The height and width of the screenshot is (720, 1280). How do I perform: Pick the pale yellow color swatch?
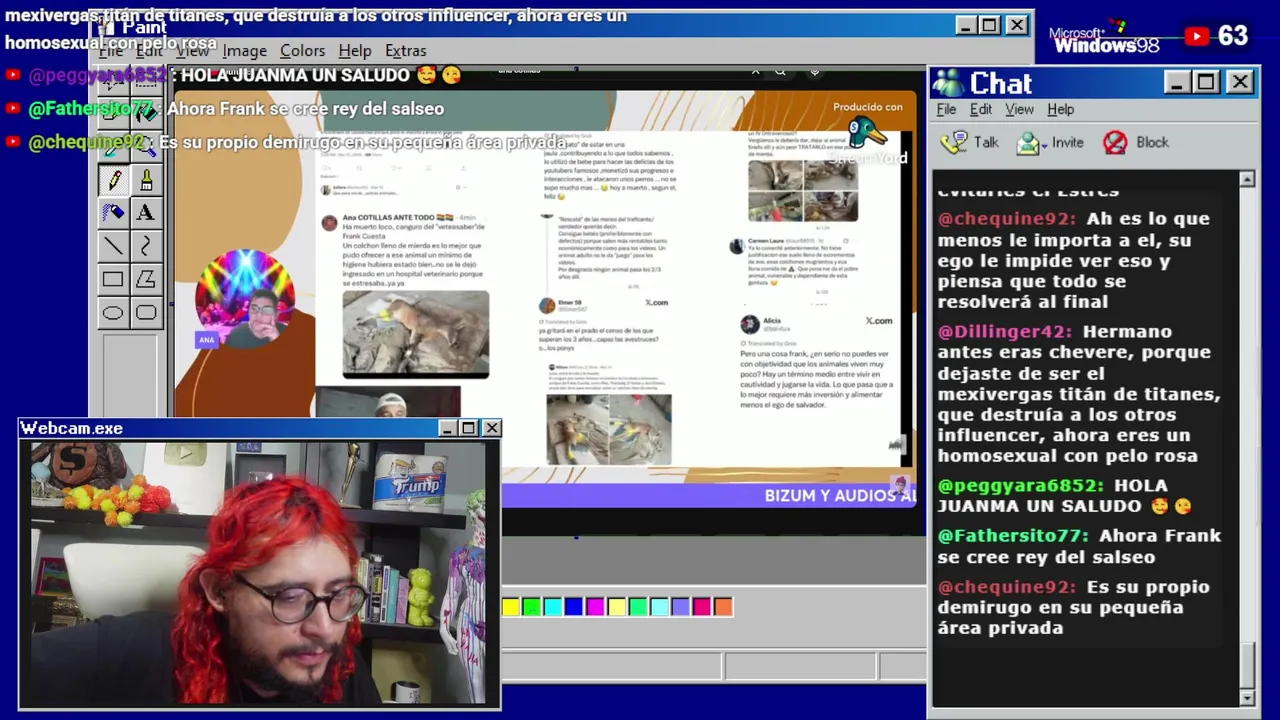(x=617, y=606)
